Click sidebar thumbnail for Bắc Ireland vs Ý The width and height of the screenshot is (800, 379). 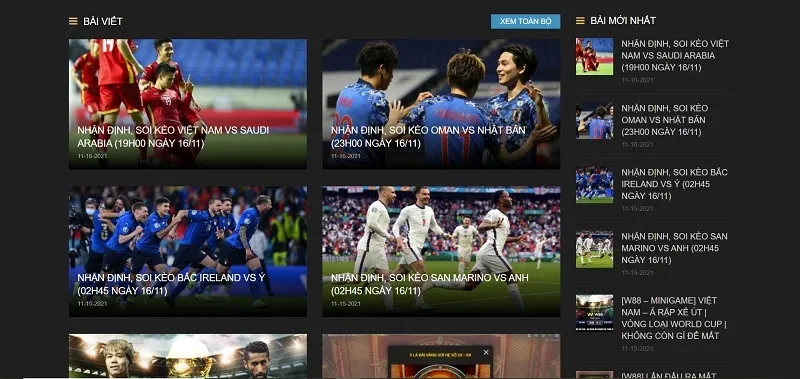coord(594,185)
